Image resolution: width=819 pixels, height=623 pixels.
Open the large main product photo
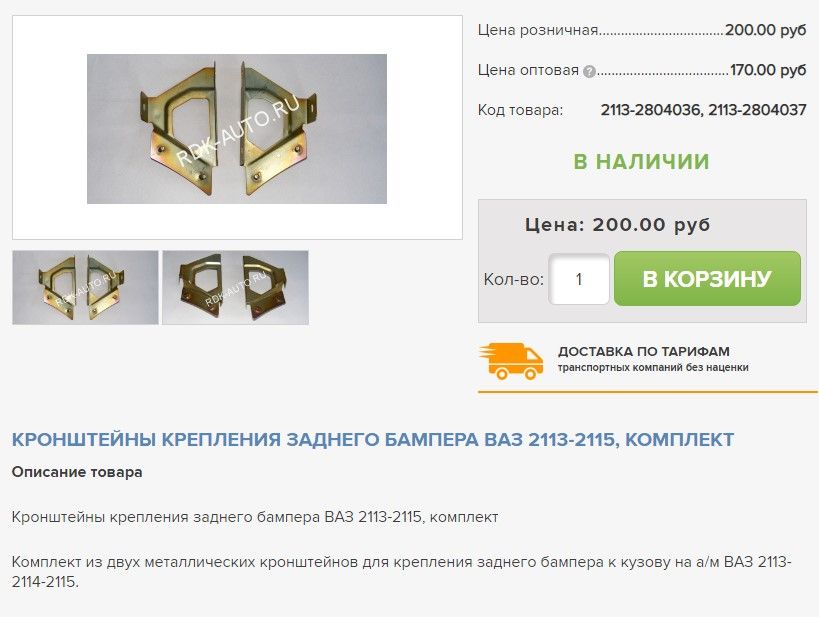[237, 128]
